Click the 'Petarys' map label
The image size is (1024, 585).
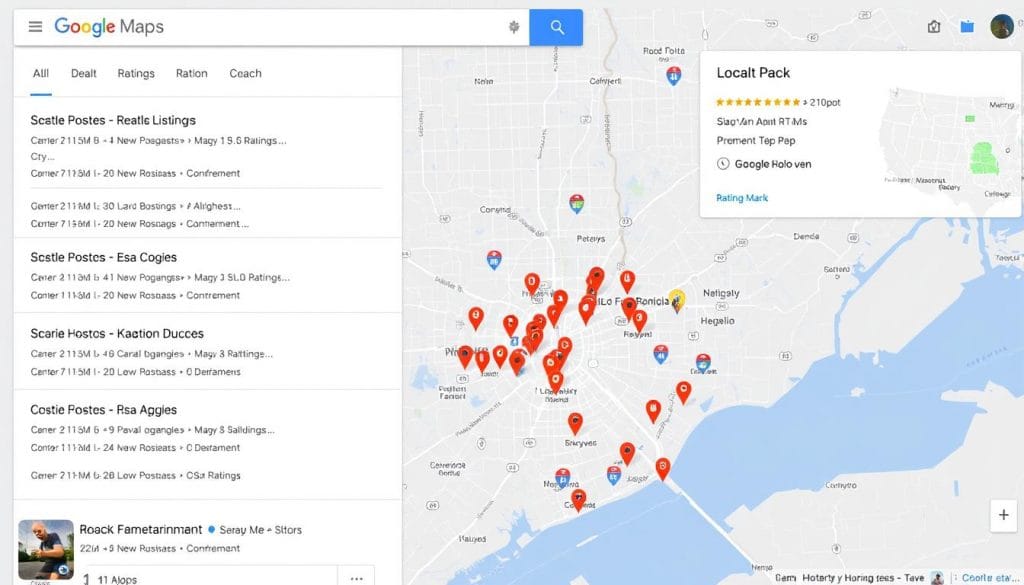(590, 239)
